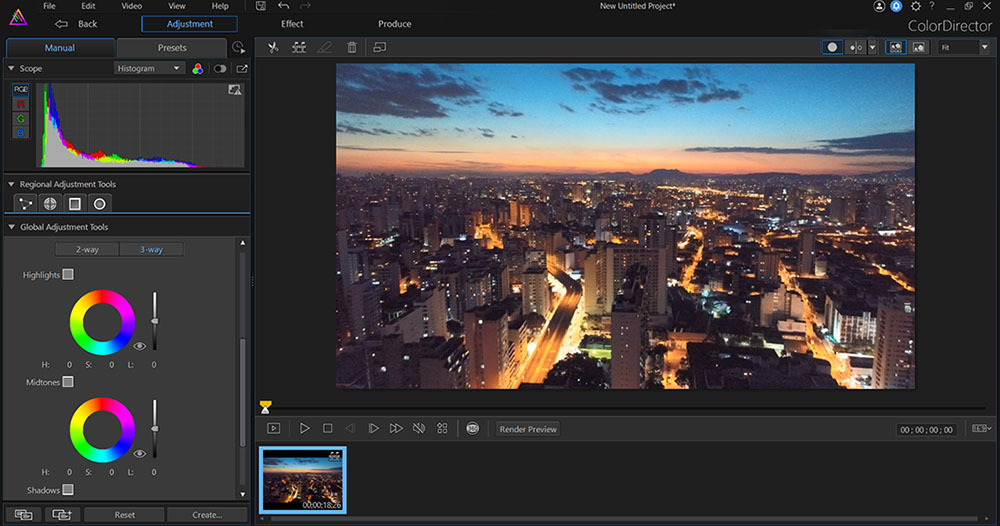Screen dimensions: 1000x526
Task: Open the user account icon
Action: click(879, 6)
